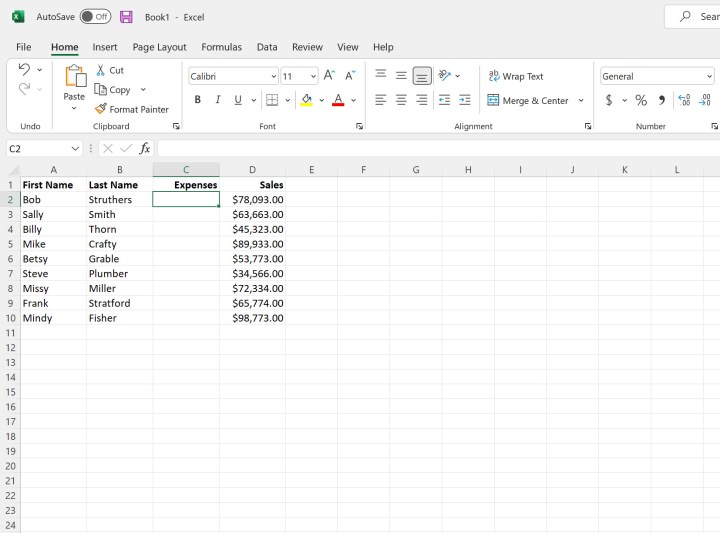This screenshot has width=720, height=533.
Task: Switch to the Page Layout tab
Action: pyautogui.click(x=159, y=47)
